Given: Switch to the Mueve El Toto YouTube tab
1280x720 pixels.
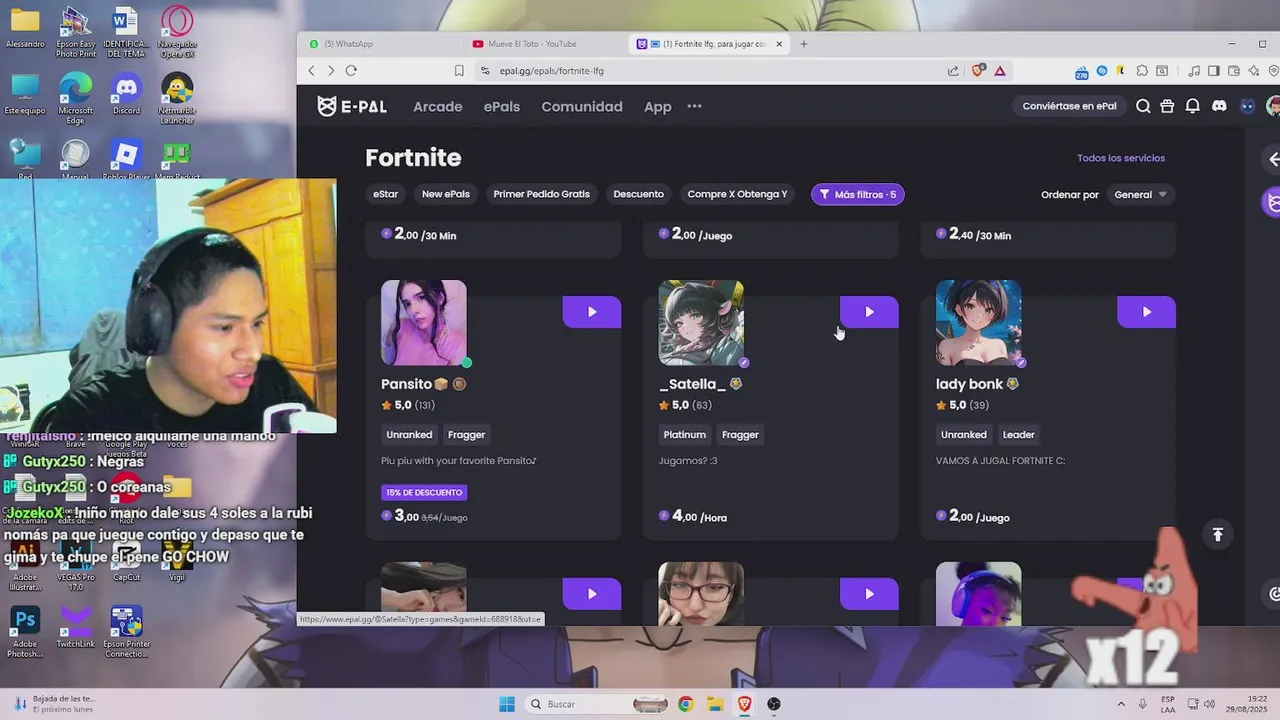Looking at the screenshot, I should tap(543, 44).
